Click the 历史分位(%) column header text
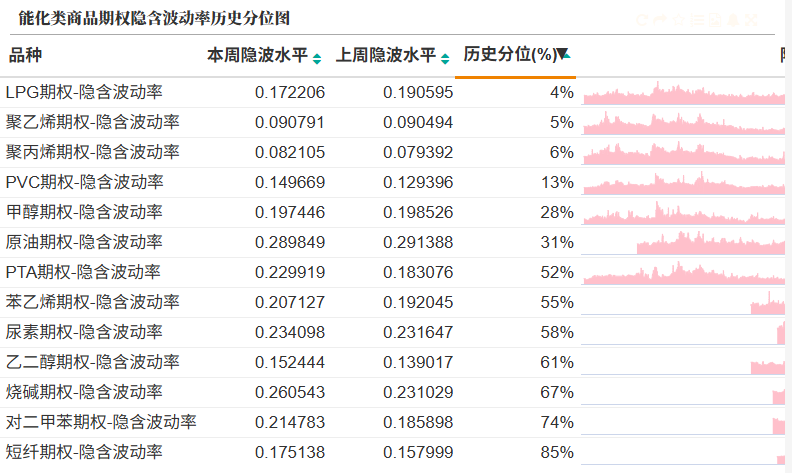 (x=510, y=54)
